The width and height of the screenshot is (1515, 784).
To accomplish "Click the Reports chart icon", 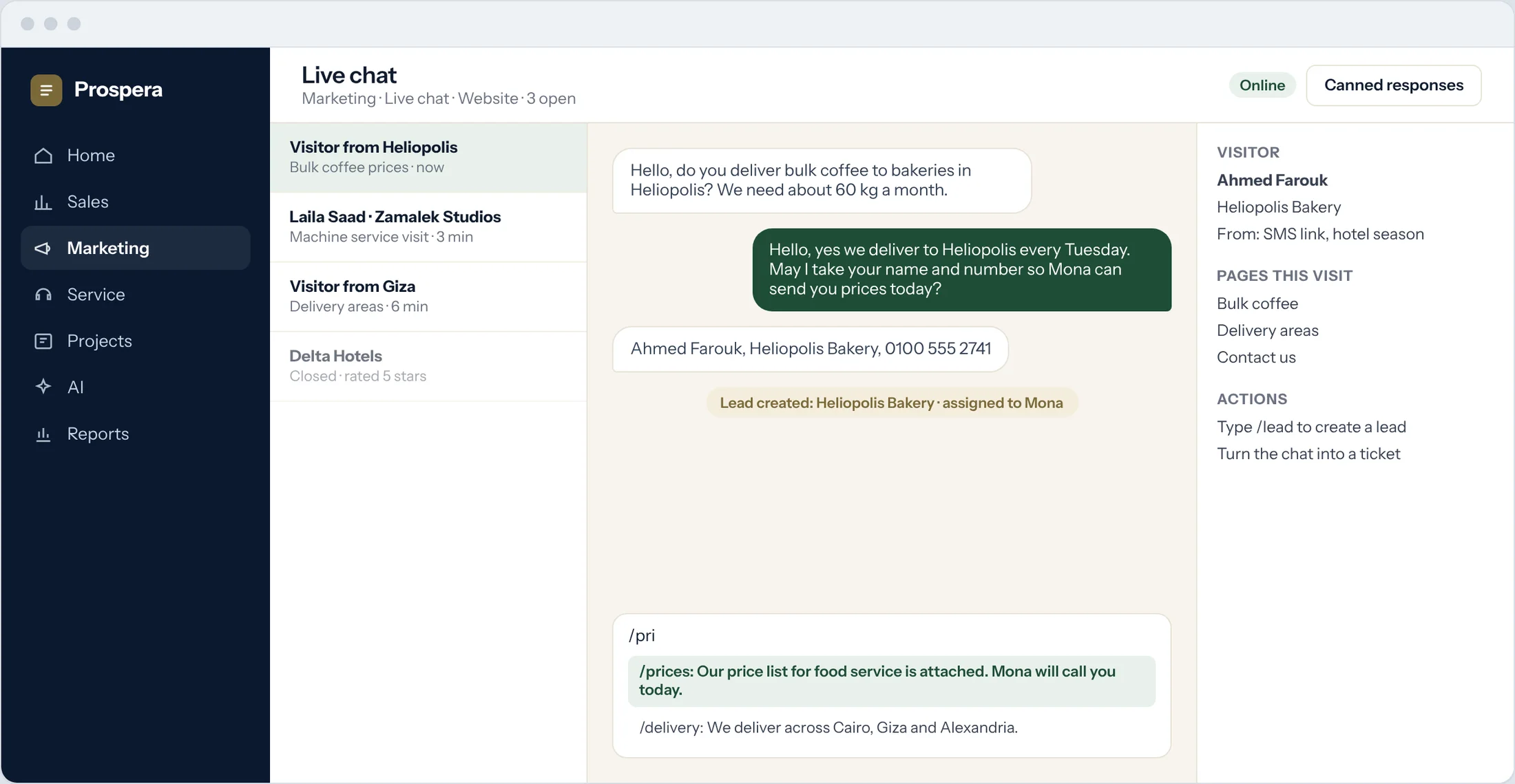I will point(43,434).
